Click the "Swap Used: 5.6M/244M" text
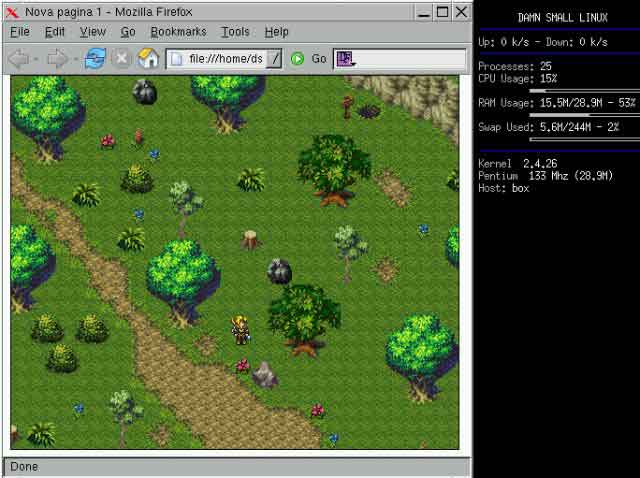This screenshot has width=640, height=478. pos(549,127)
